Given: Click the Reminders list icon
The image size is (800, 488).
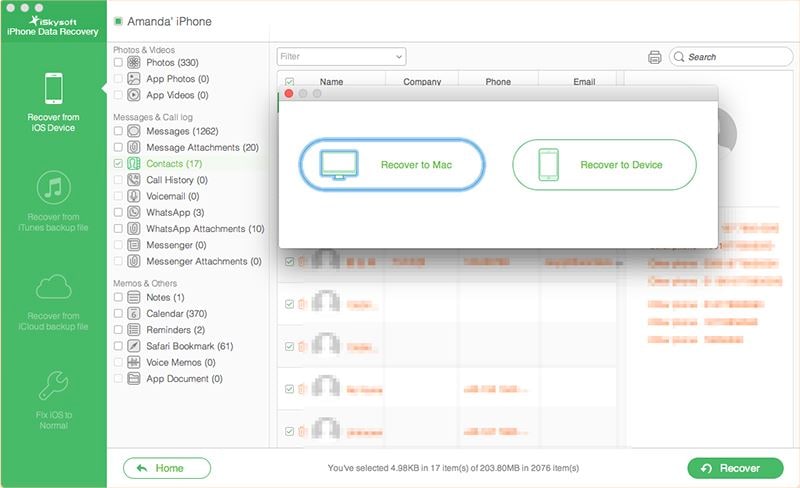Looking at the screenshot, I should [x=134, y=330].
